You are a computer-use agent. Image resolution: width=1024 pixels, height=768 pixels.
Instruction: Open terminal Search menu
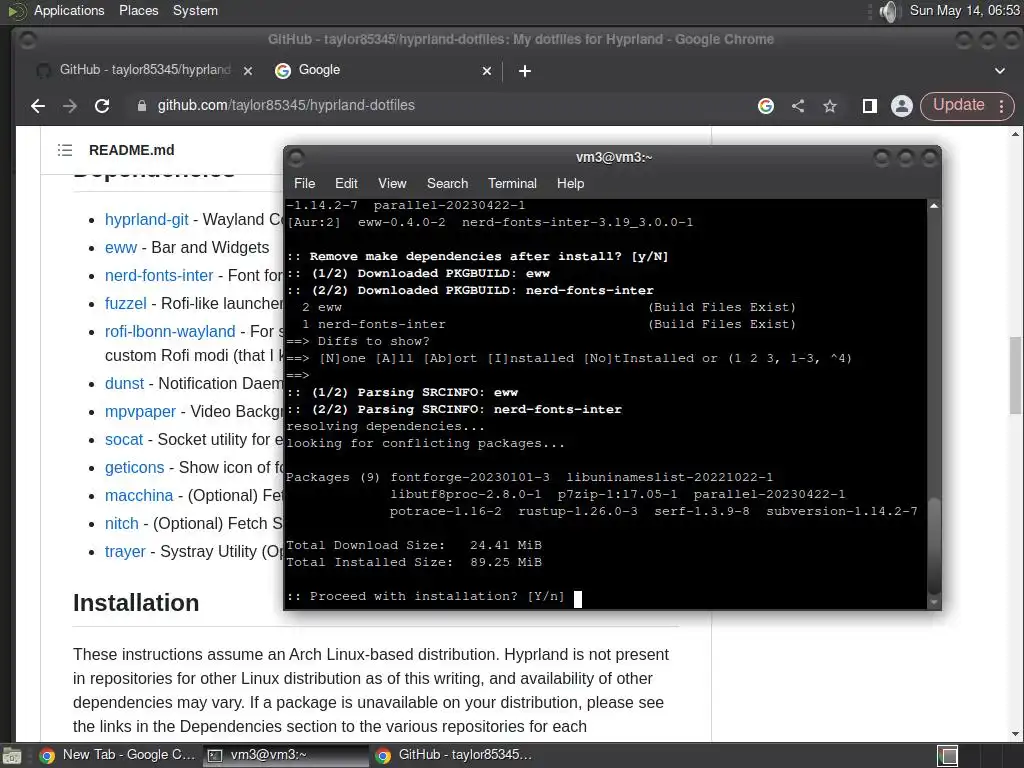(447, 184)
